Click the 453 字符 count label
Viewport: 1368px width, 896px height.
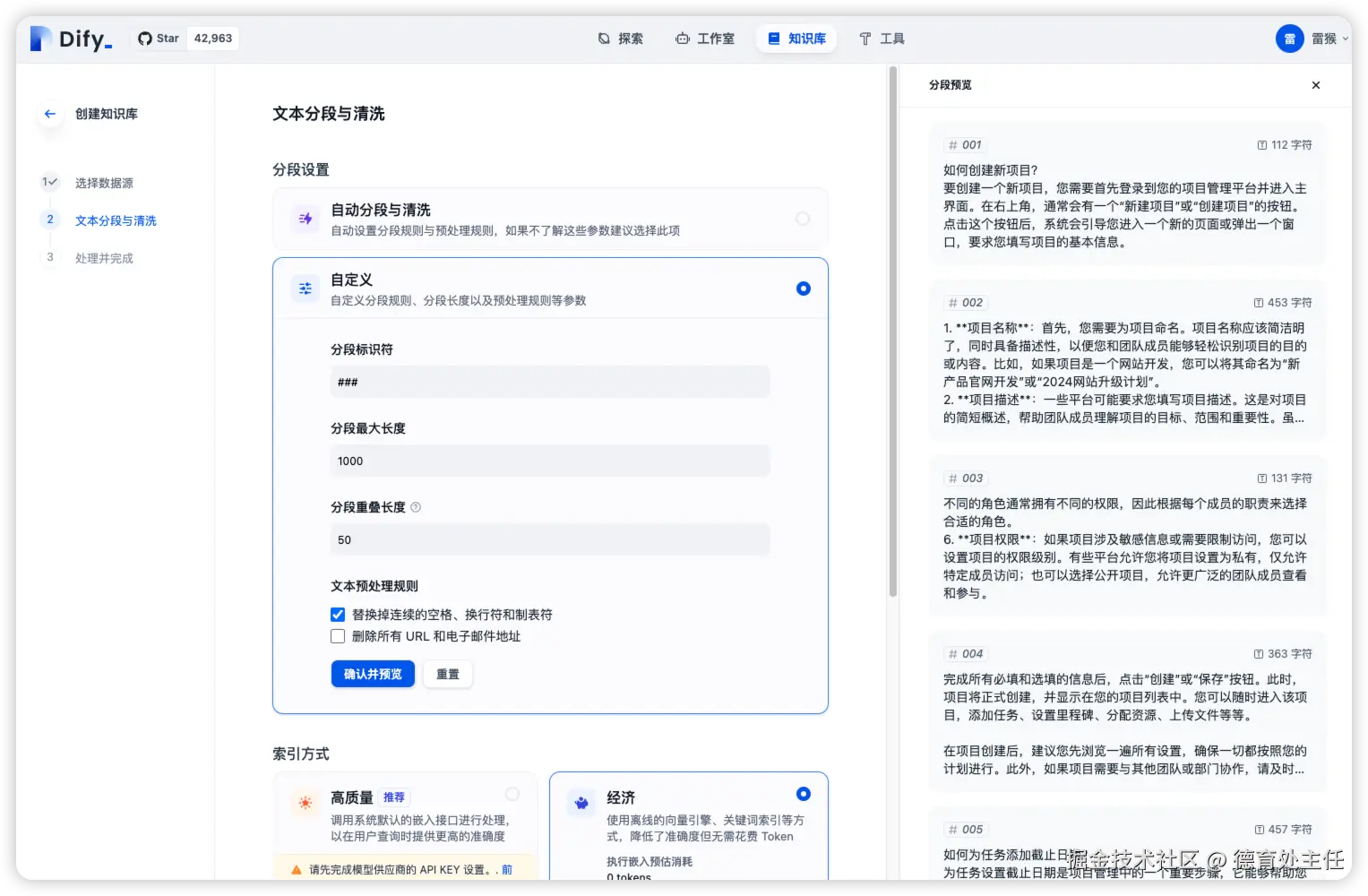[x=1283, y=303]
